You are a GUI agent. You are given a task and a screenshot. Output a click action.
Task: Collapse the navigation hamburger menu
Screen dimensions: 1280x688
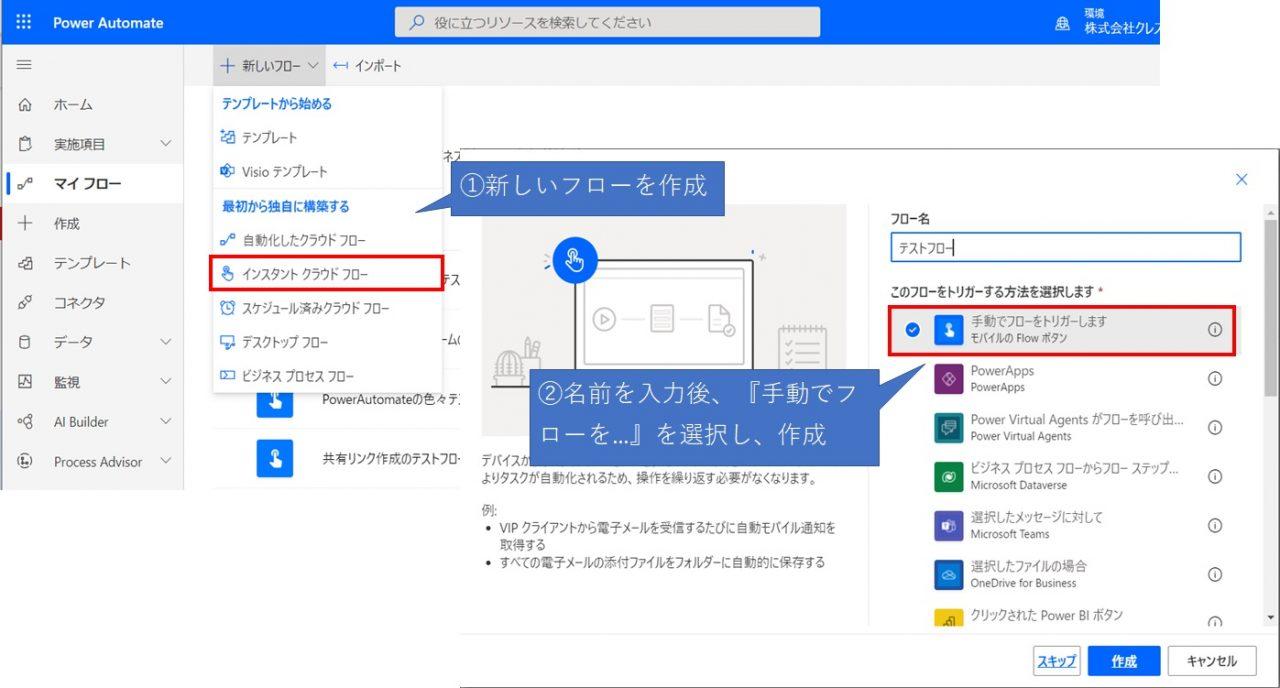pos(24,65)
